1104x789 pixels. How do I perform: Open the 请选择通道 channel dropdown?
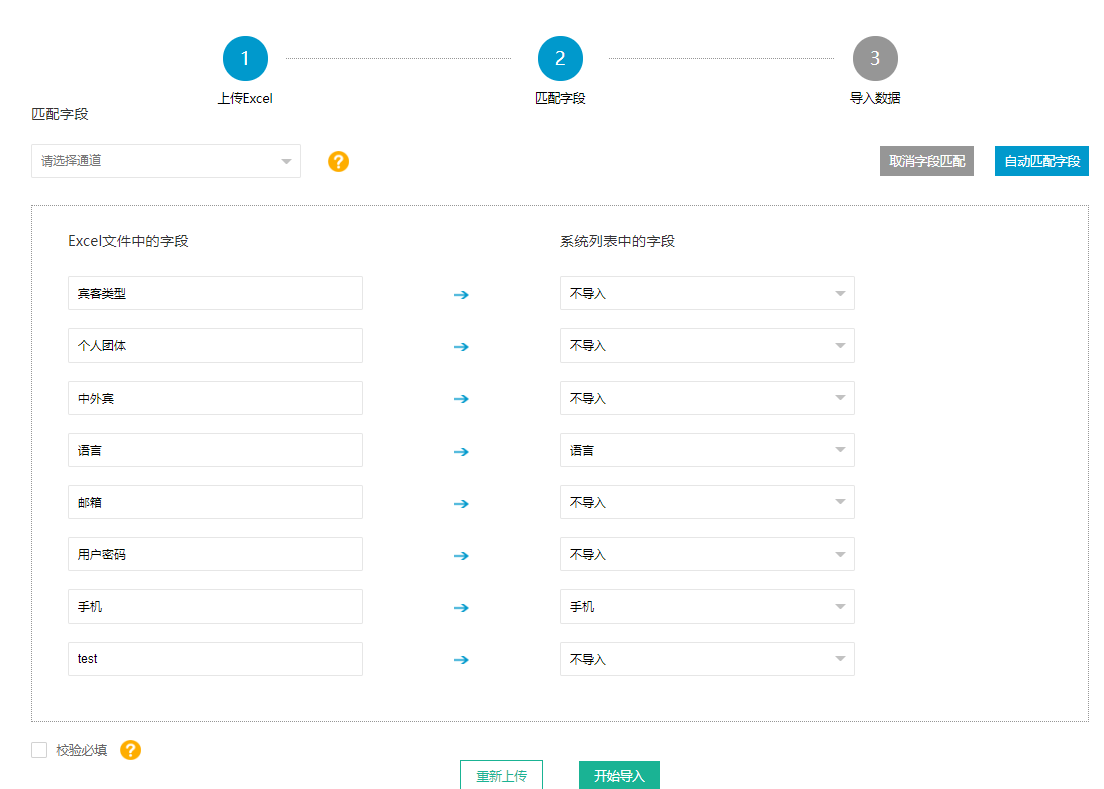(x=166, y=161)
